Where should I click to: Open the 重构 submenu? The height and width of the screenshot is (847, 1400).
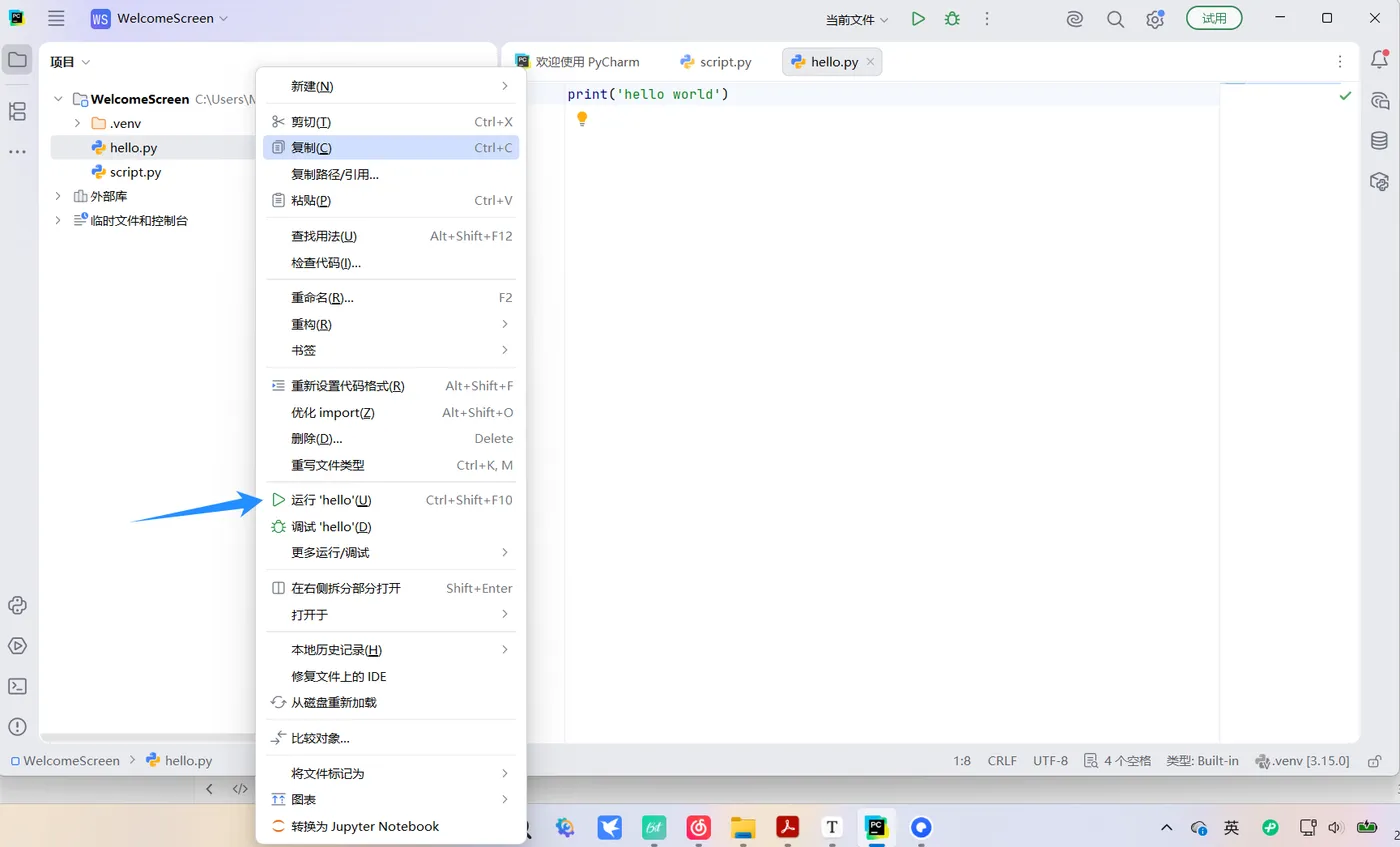coord(391,324)
